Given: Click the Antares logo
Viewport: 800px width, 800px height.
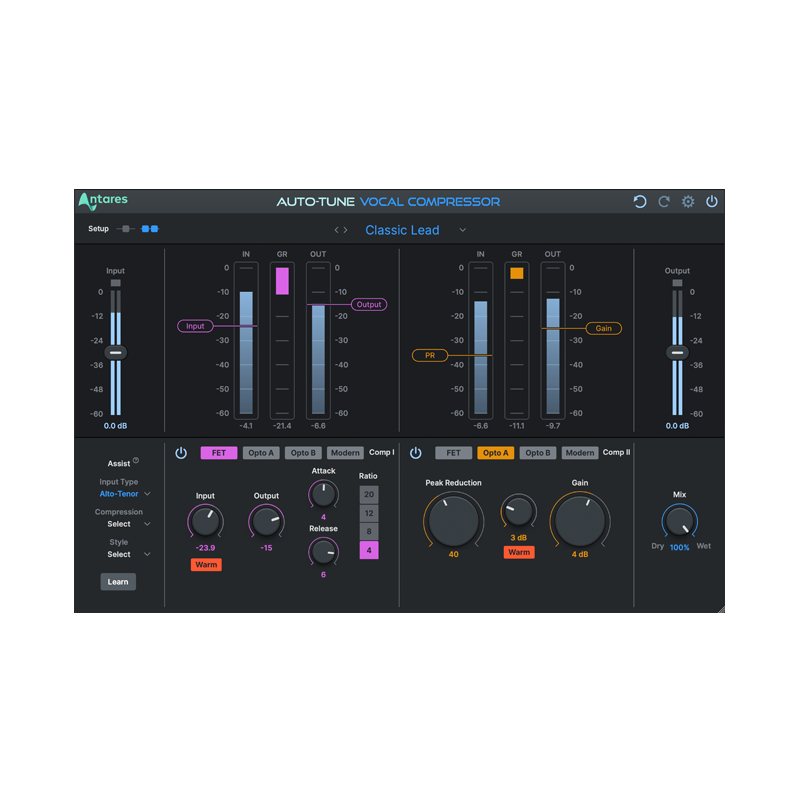Looking at the screenshot, I should tap(103, 201).
